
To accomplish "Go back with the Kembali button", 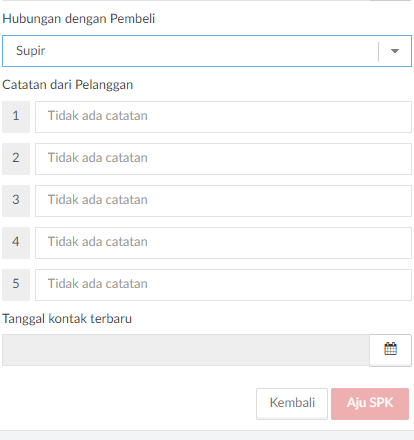I will pos(292,404).
